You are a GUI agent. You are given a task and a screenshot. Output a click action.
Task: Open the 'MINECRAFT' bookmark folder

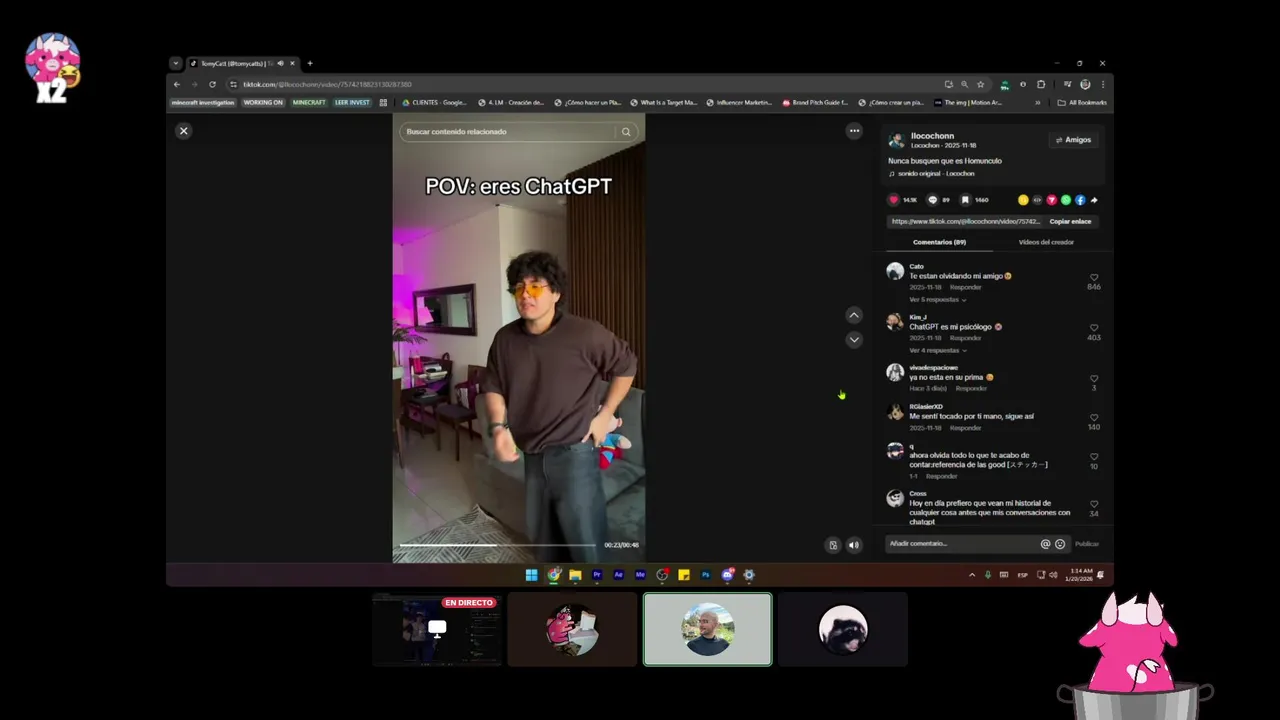(x=309, y=102)
